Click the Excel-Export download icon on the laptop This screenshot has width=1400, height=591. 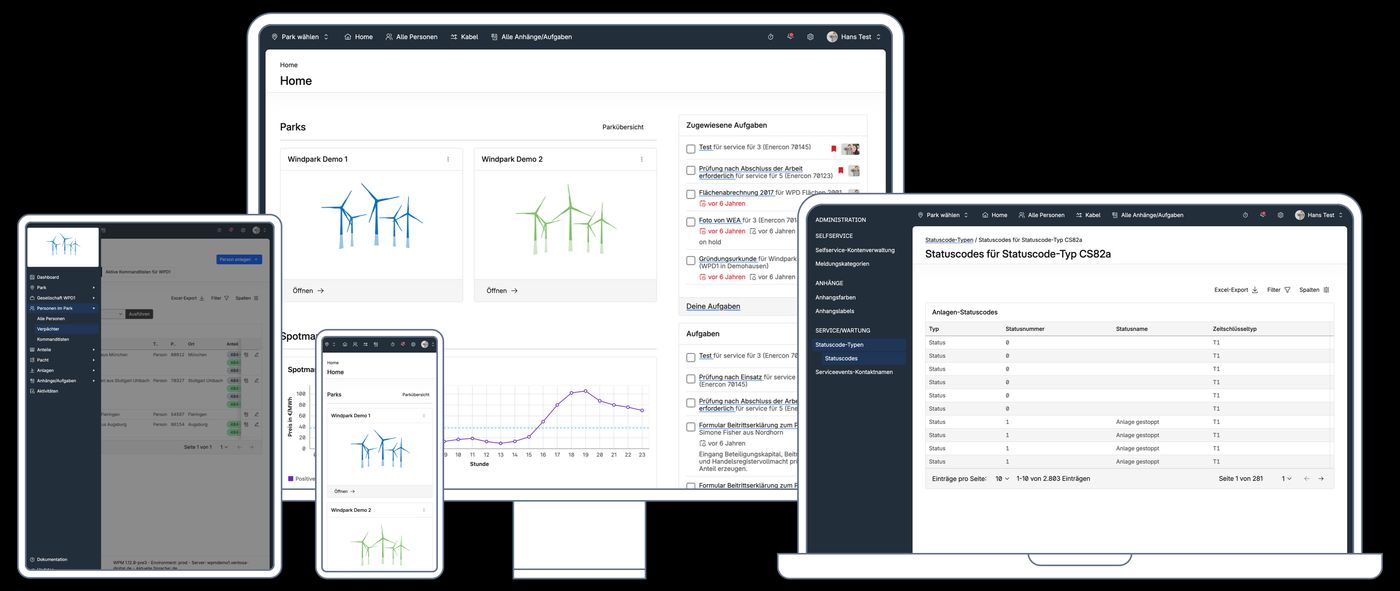[x=1254, y=290]
